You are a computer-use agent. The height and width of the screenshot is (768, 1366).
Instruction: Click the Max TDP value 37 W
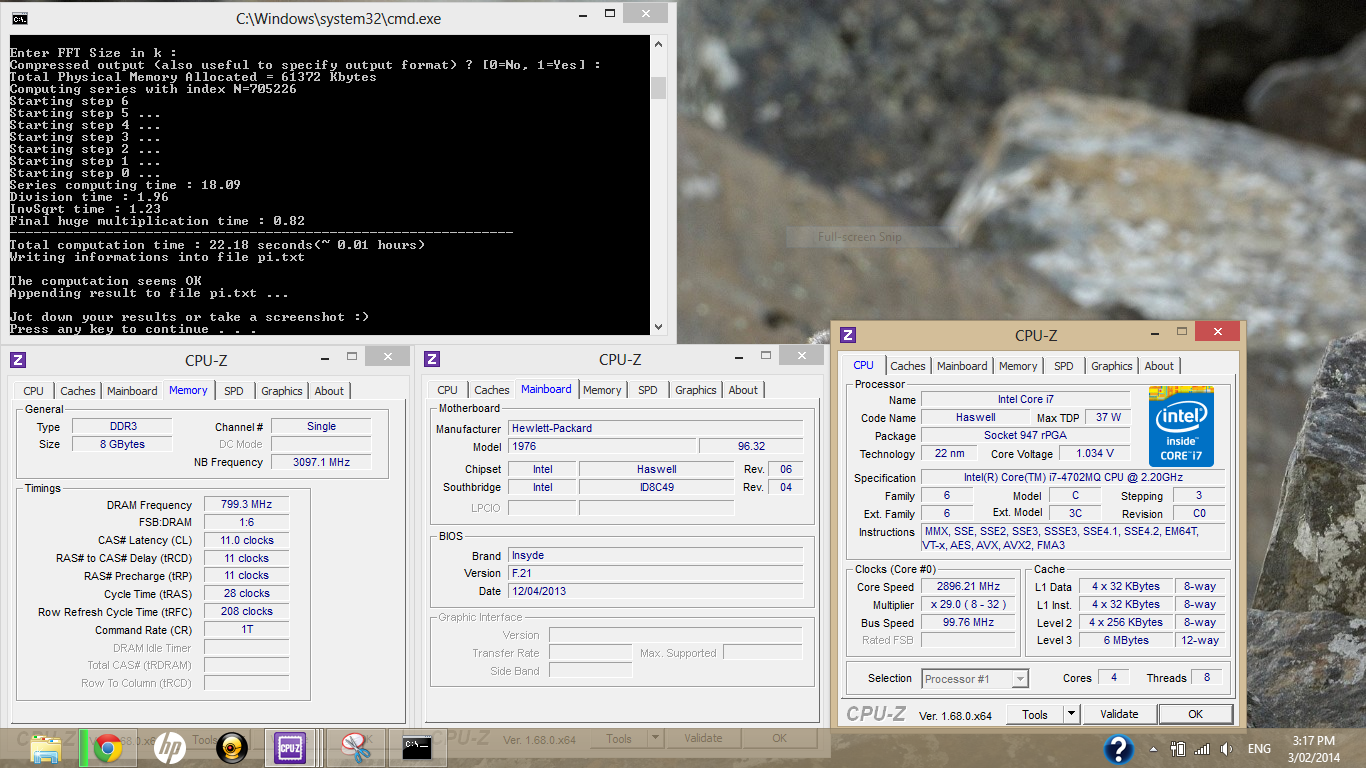click(1108, 417)
